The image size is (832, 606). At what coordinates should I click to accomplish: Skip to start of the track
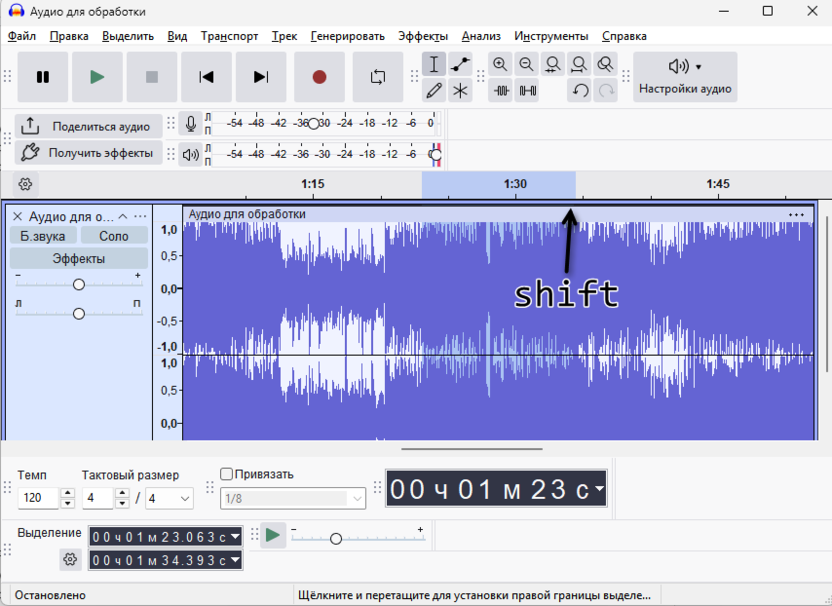(206, 77)
